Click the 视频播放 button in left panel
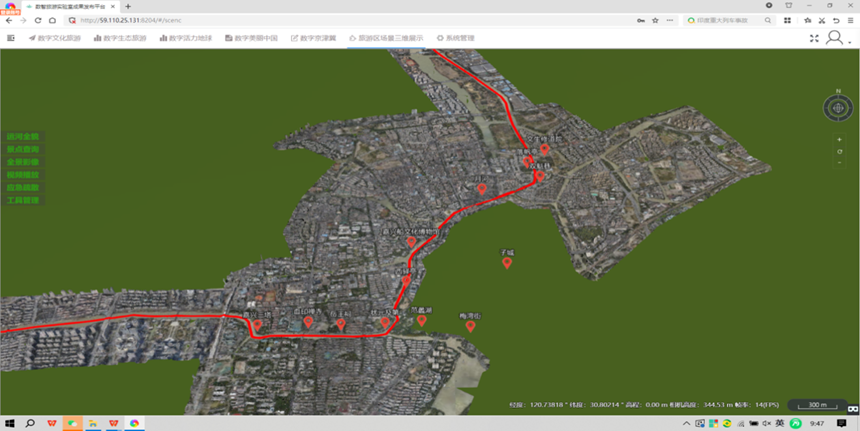860x431 pixels. 22,174
